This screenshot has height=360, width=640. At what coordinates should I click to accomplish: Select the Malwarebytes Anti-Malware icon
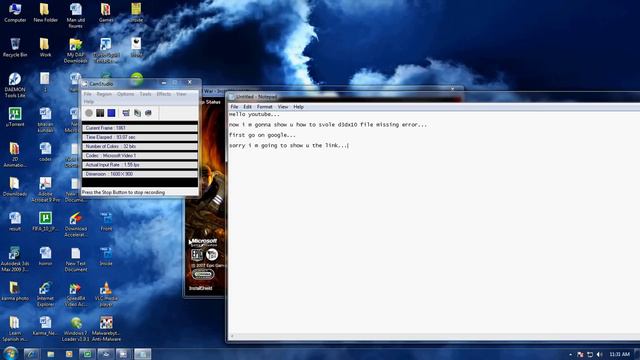click(106, 329)
